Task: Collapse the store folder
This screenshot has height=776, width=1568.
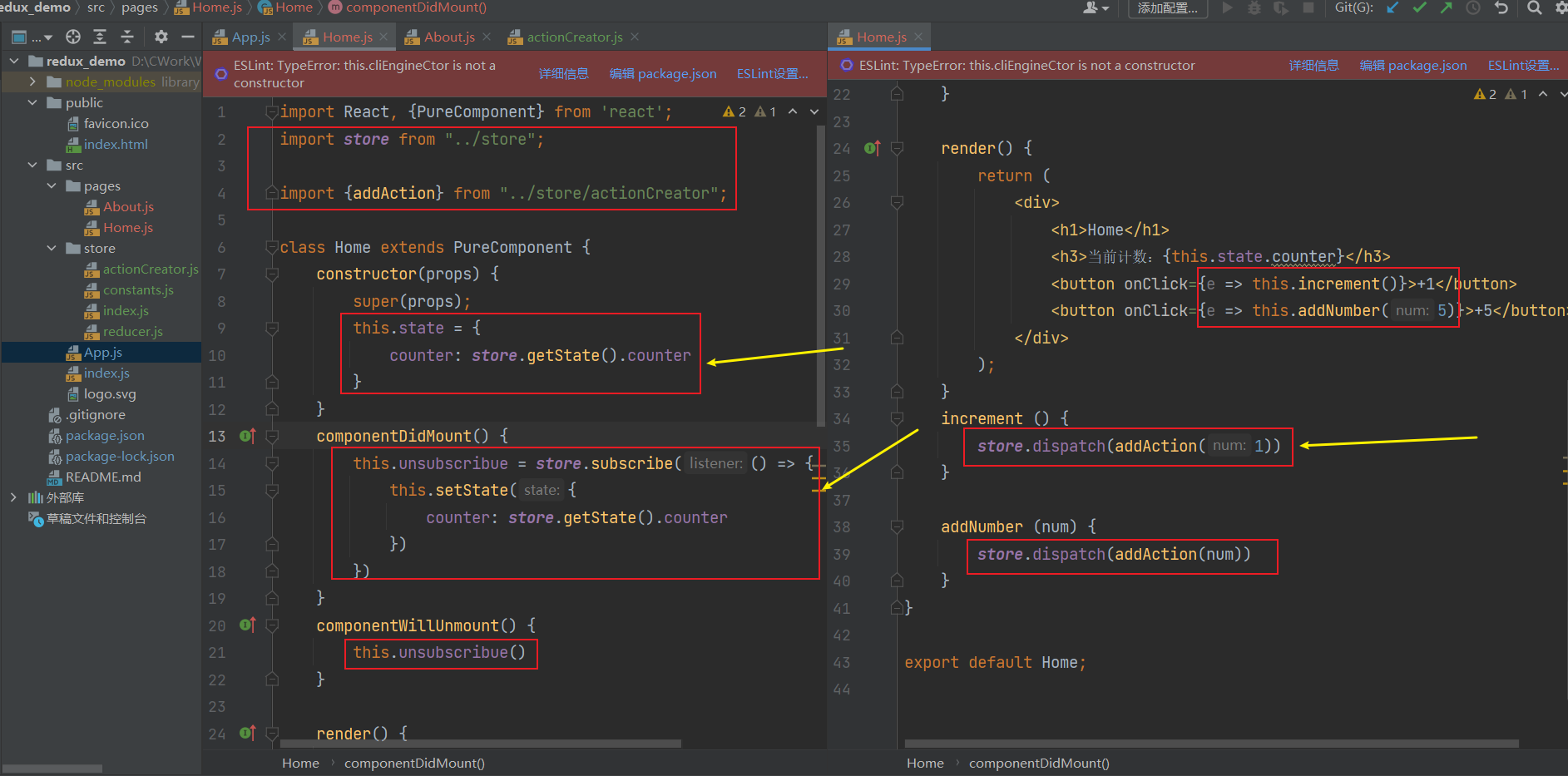Action: click(52, 248)
